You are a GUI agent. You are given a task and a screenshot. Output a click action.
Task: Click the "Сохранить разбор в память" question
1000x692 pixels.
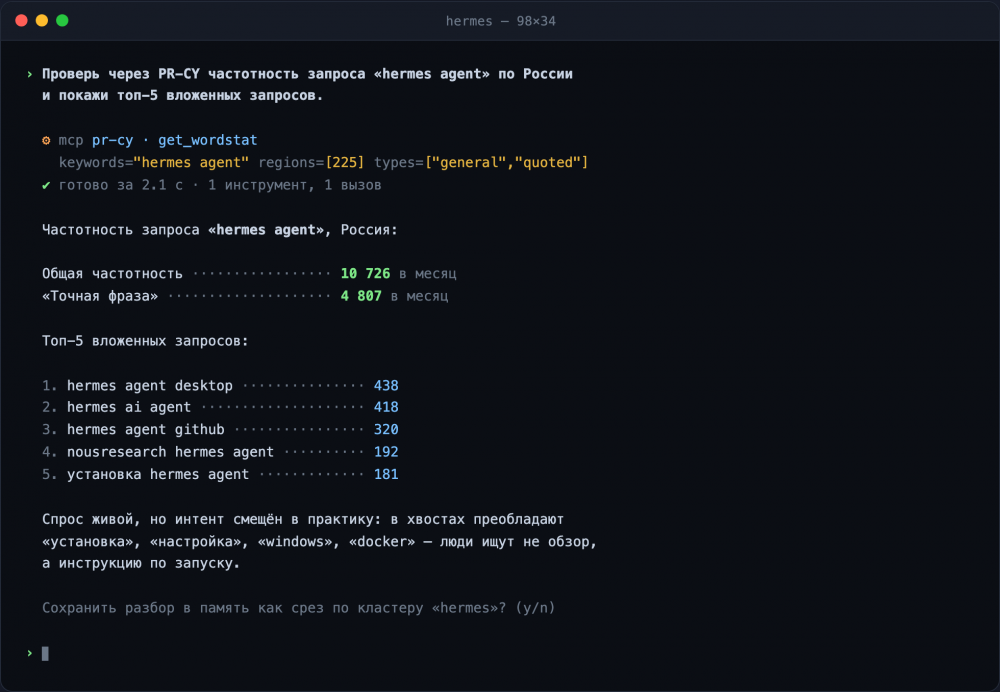[298, 608]
